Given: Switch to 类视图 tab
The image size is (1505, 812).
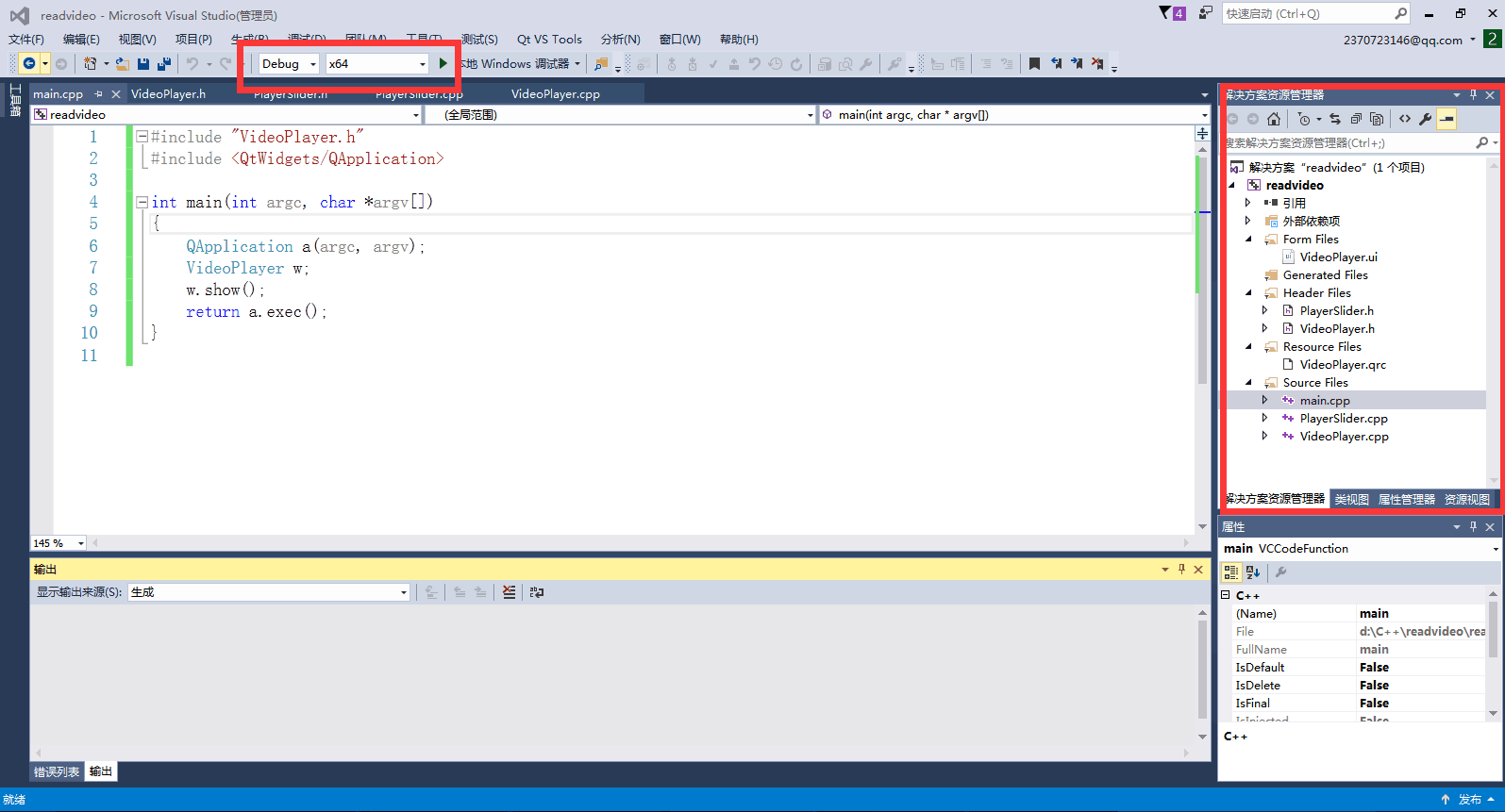Looking at the screenshot, I should coord(1351,500).
